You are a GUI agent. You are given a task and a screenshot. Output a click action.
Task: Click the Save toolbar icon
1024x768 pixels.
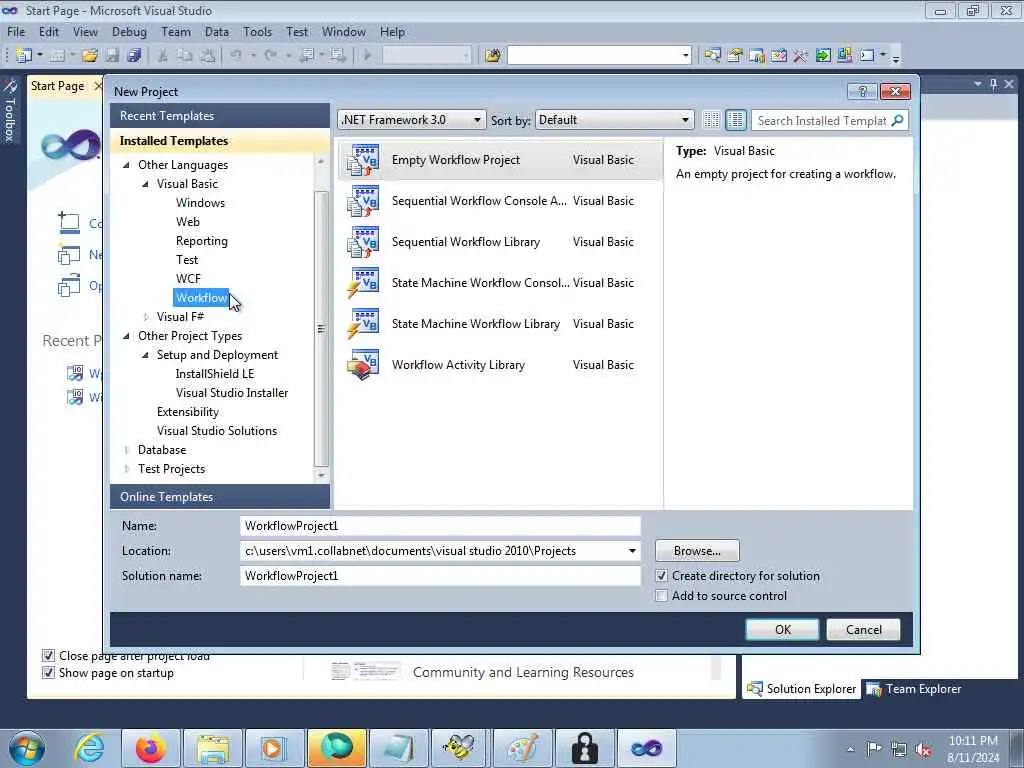click(112, 56)
